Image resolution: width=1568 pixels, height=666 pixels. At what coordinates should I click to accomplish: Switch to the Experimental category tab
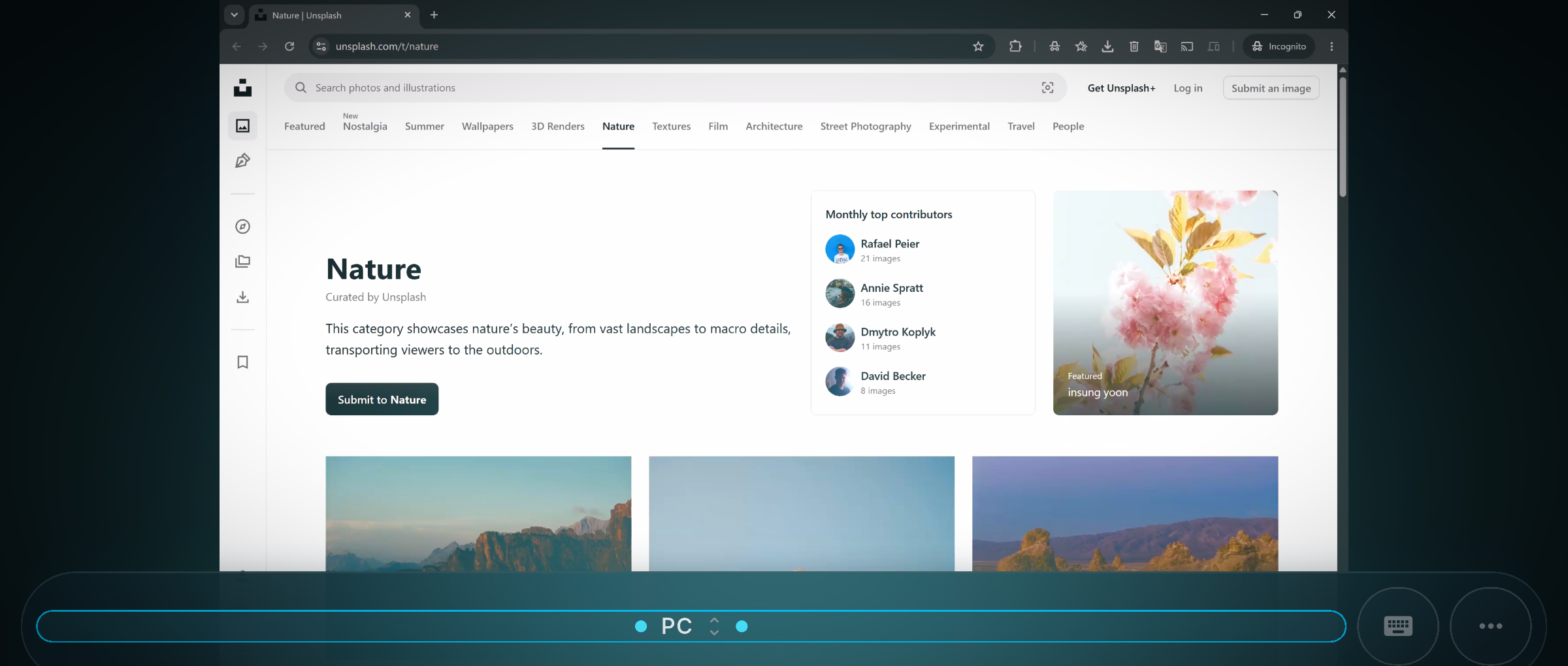tap(959, 126)
